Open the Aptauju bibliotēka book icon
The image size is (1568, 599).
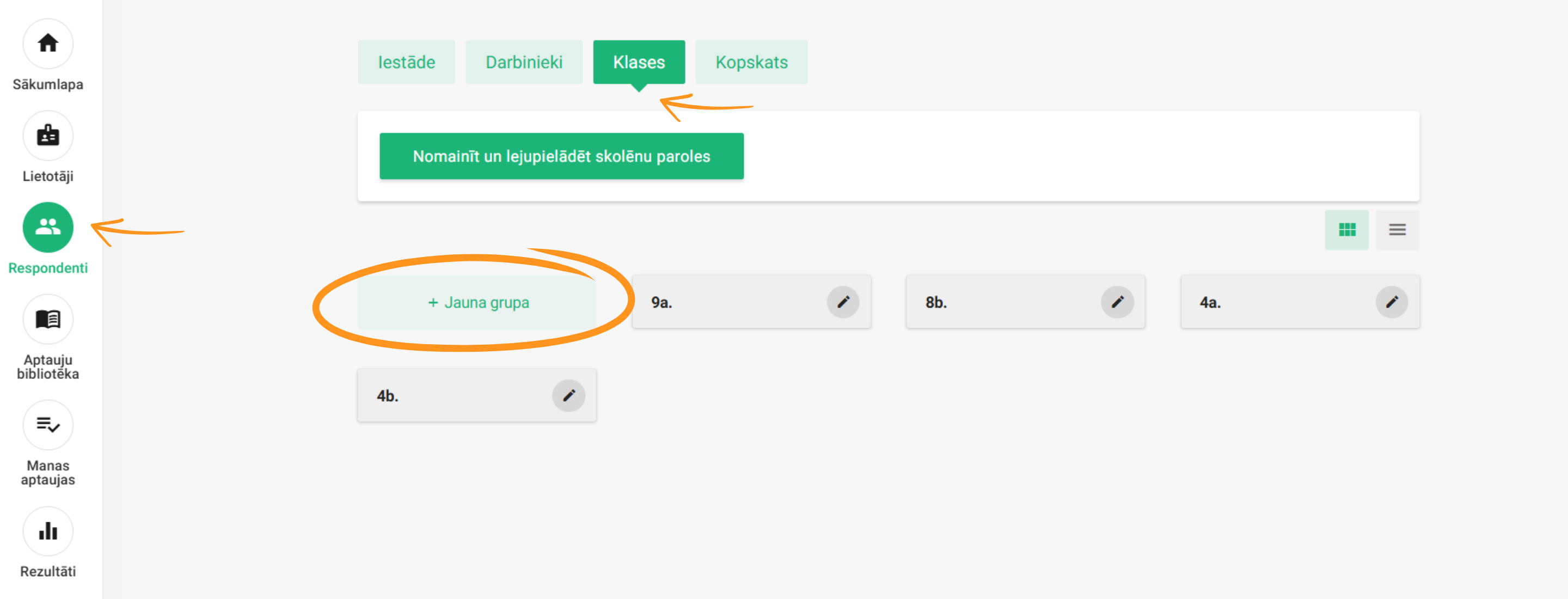[x=47, y=319]
